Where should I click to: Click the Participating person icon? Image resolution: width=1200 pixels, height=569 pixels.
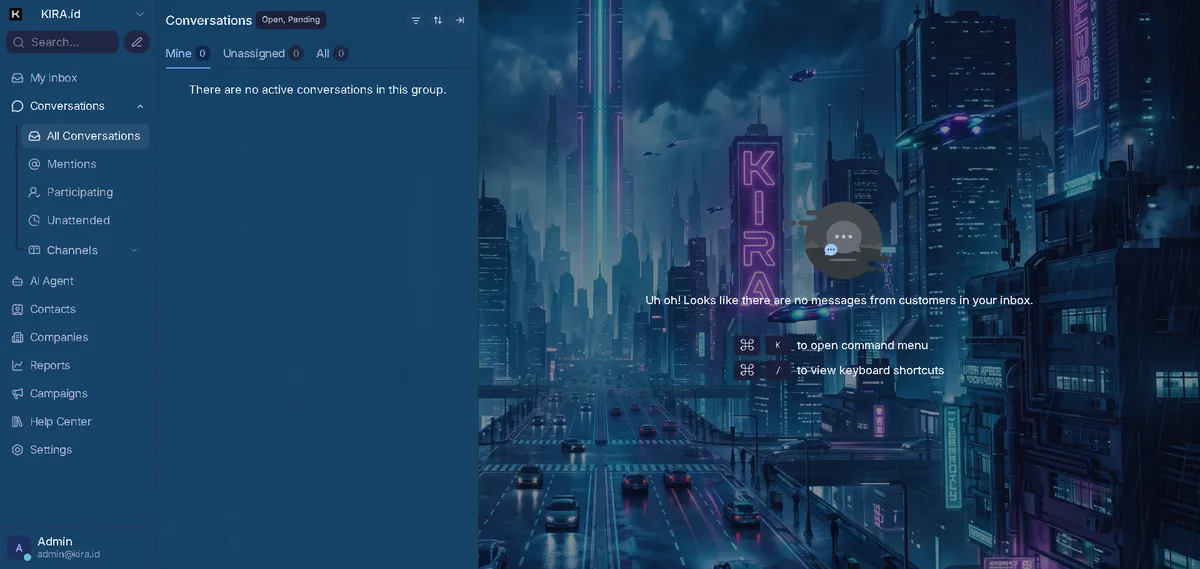[x=34, y=192]
